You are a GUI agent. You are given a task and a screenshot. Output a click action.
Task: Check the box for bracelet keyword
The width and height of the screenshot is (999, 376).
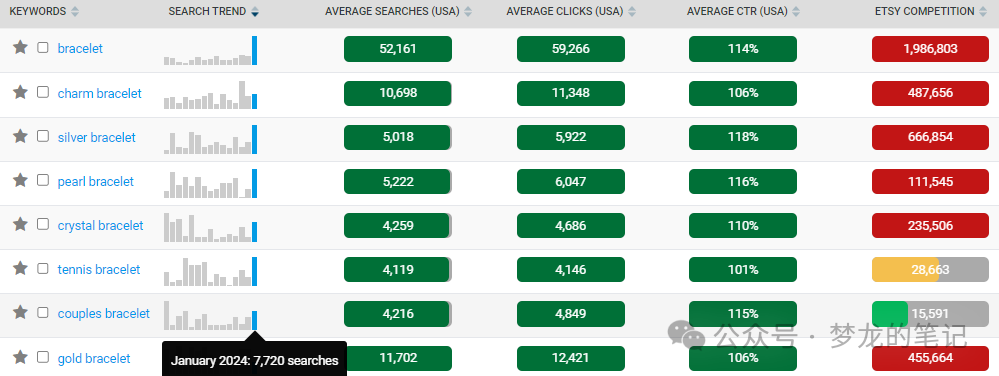43,47
